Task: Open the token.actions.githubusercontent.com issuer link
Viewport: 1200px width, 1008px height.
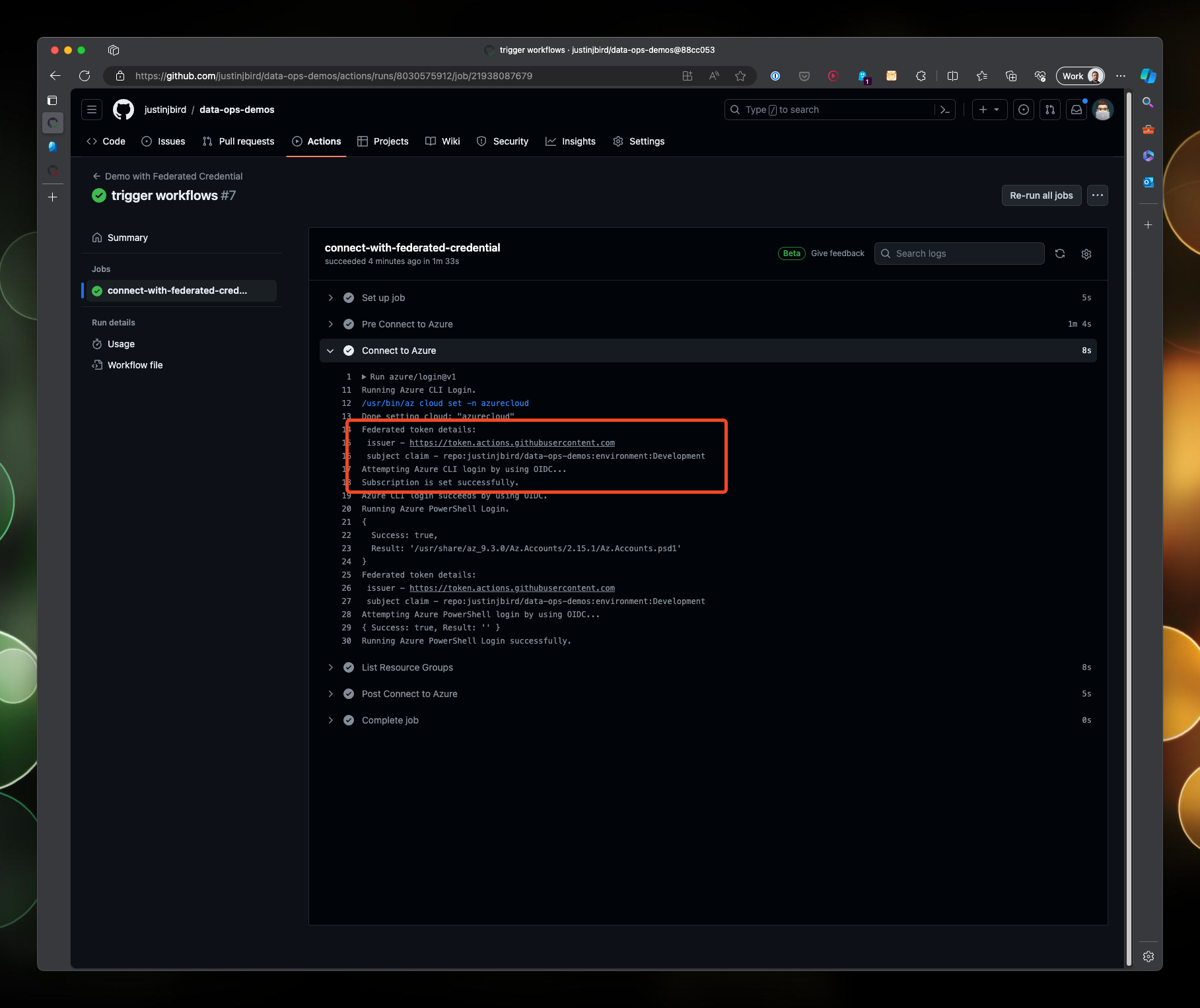Action: (x=512, y=443)
